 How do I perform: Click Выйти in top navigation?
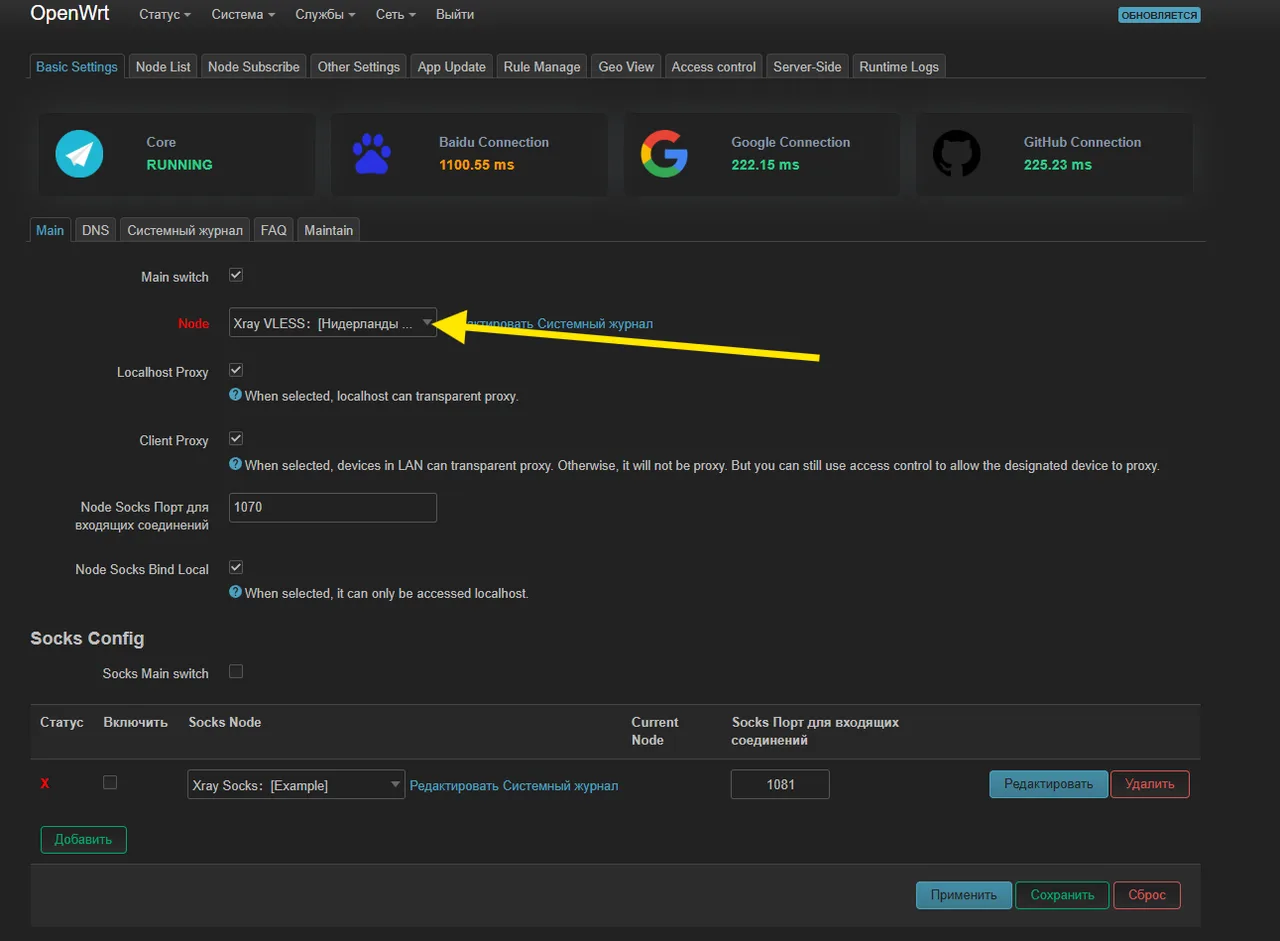click(x=455, y=15)
